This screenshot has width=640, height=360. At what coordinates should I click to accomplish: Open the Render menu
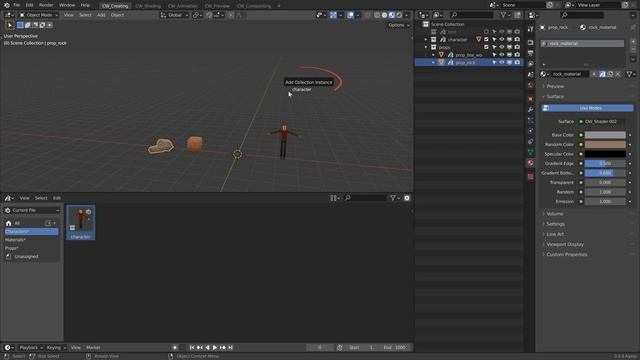pos(46,5)
